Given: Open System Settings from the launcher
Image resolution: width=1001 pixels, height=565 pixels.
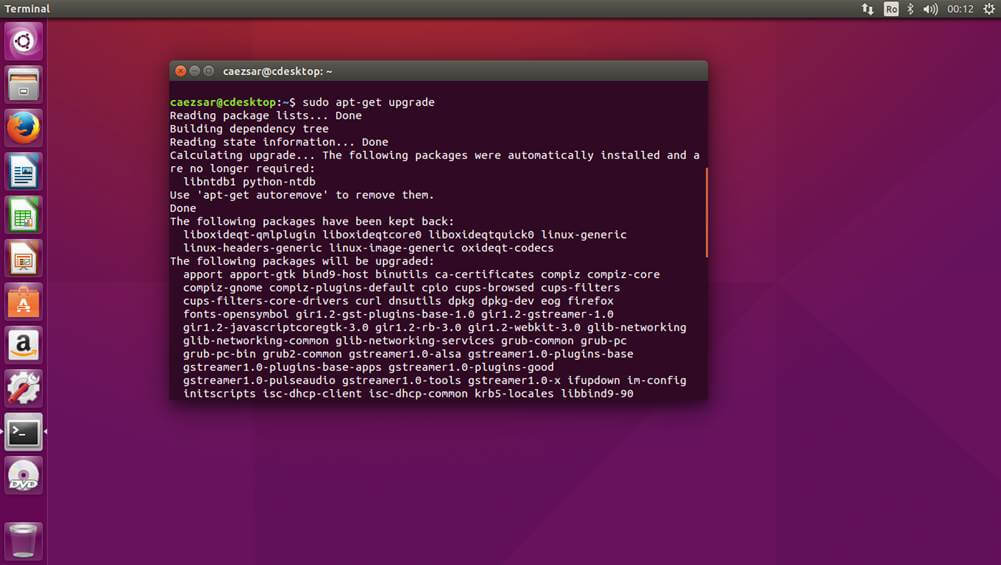Looking at the screenshot, I should pyautogui.click(x=23, y=388).
